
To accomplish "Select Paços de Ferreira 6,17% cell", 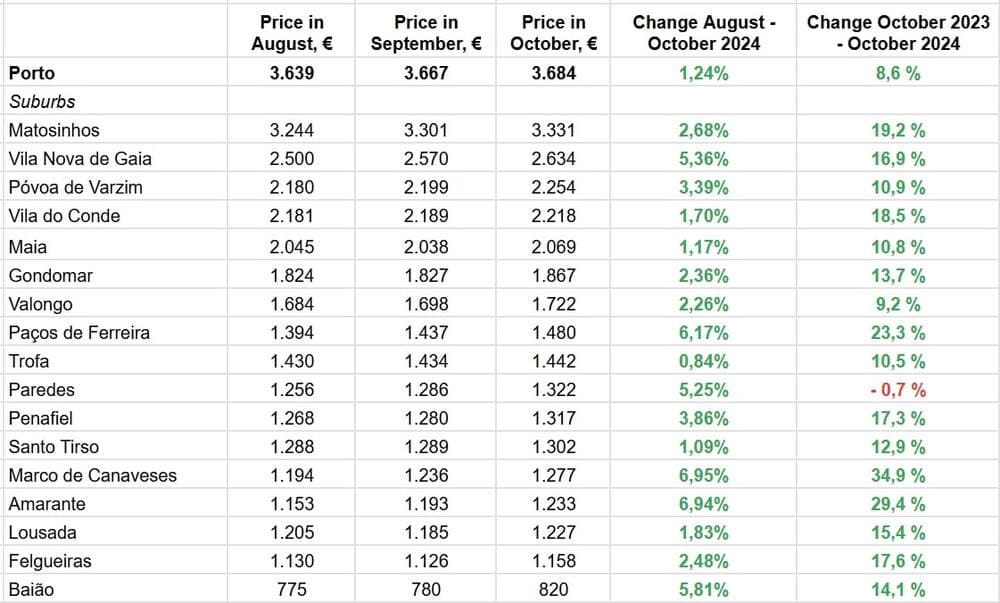I will pos(703,332).
